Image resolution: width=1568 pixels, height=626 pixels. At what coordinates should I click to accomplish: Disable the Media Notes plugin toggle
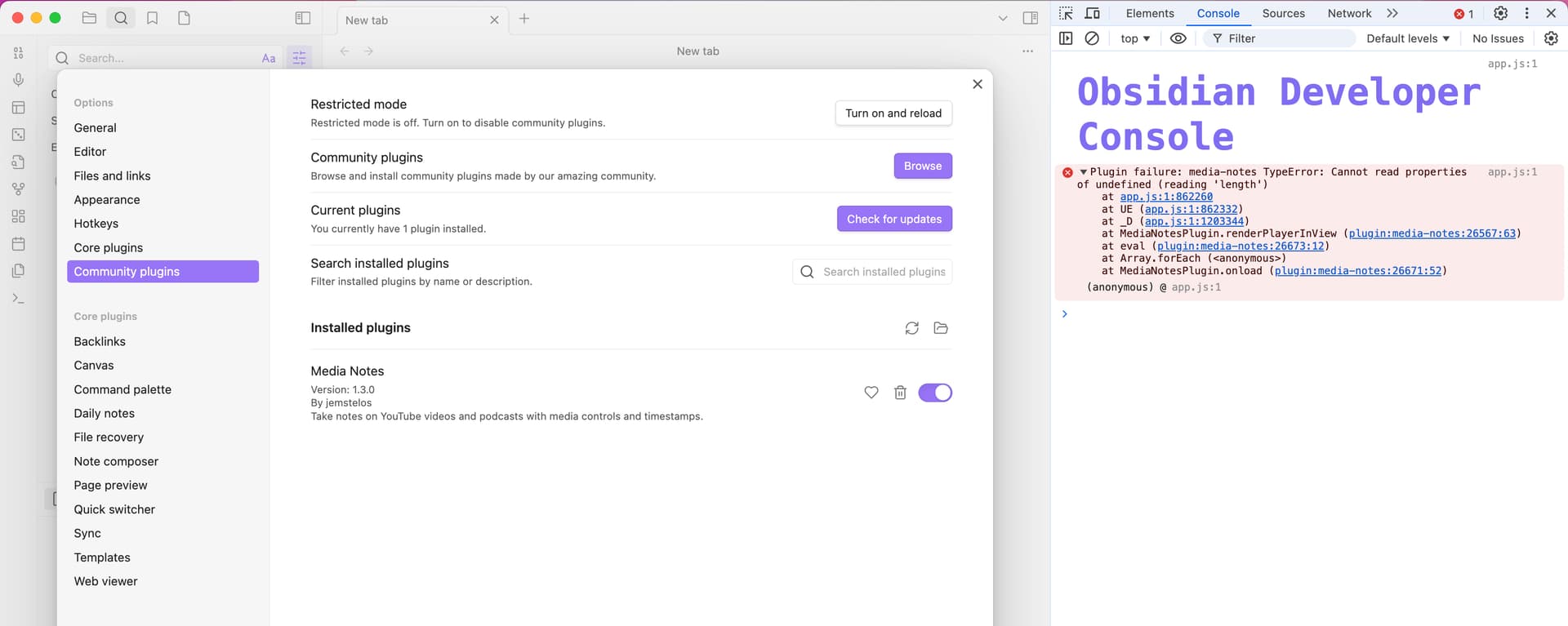(x=935, y=393)
